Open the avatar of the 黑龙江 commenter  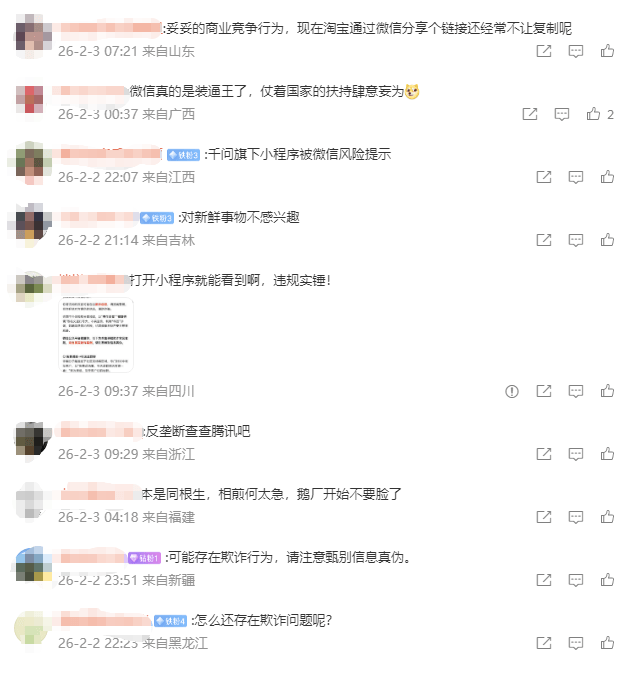tap(31, 629)
